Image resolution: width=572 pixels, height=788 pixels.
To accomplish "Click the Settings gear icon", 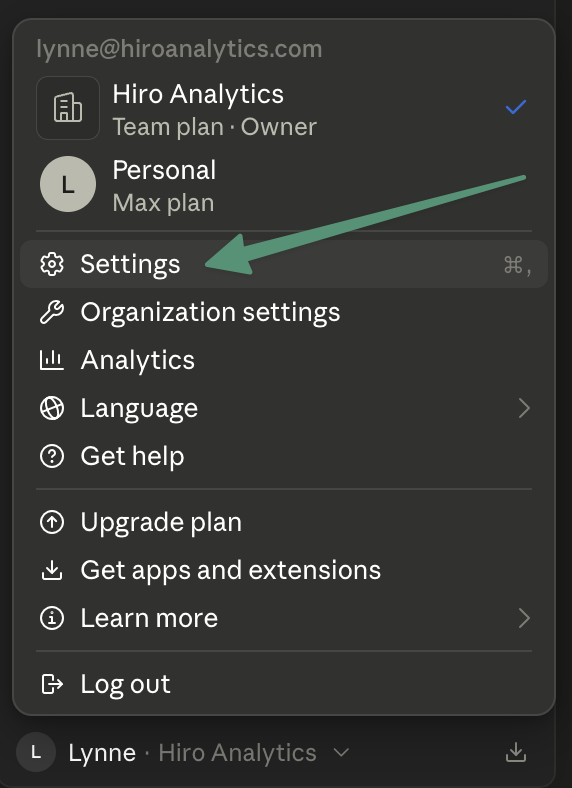I will click(52, 264).
